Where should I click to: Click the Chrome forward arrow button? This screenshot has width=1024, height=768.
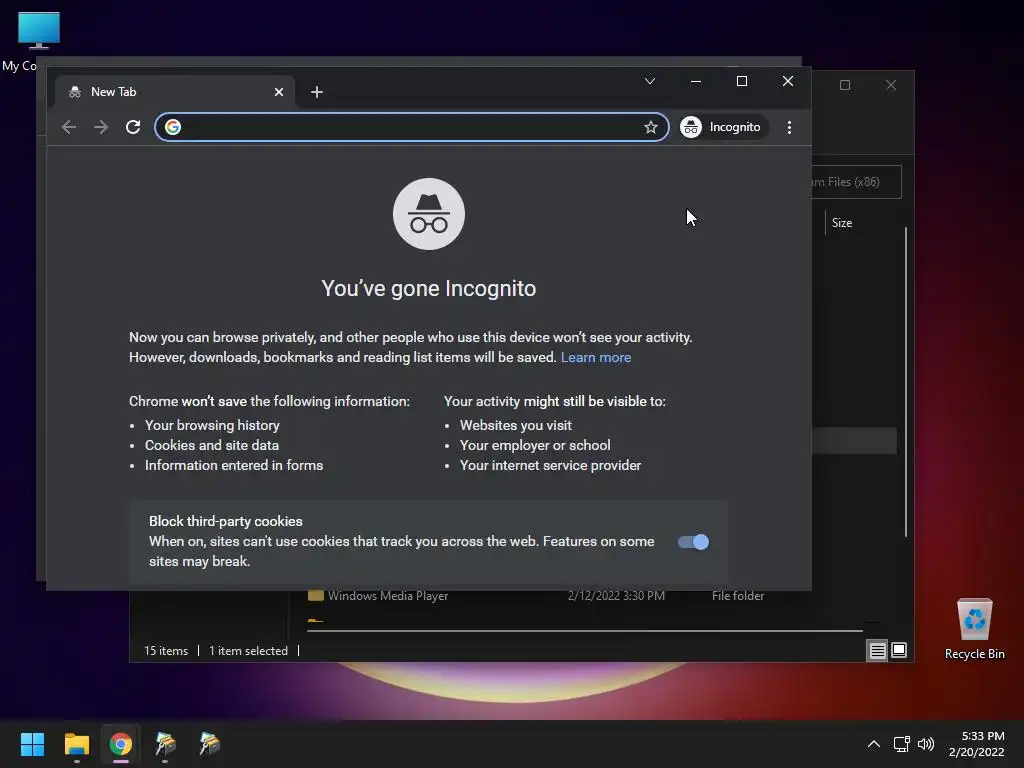pyautogui.click(x=101, y=127)
